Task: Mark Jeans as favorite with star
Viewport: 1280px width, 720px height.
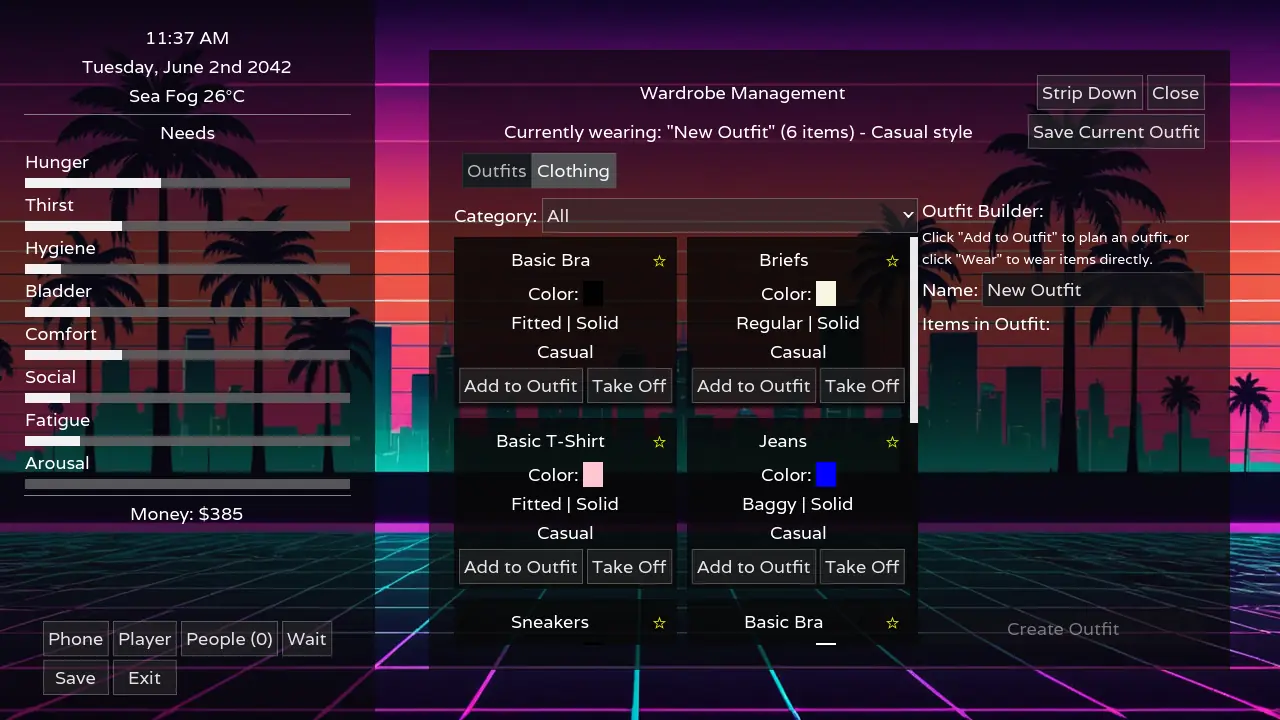Action: click(x=892, y=442)
